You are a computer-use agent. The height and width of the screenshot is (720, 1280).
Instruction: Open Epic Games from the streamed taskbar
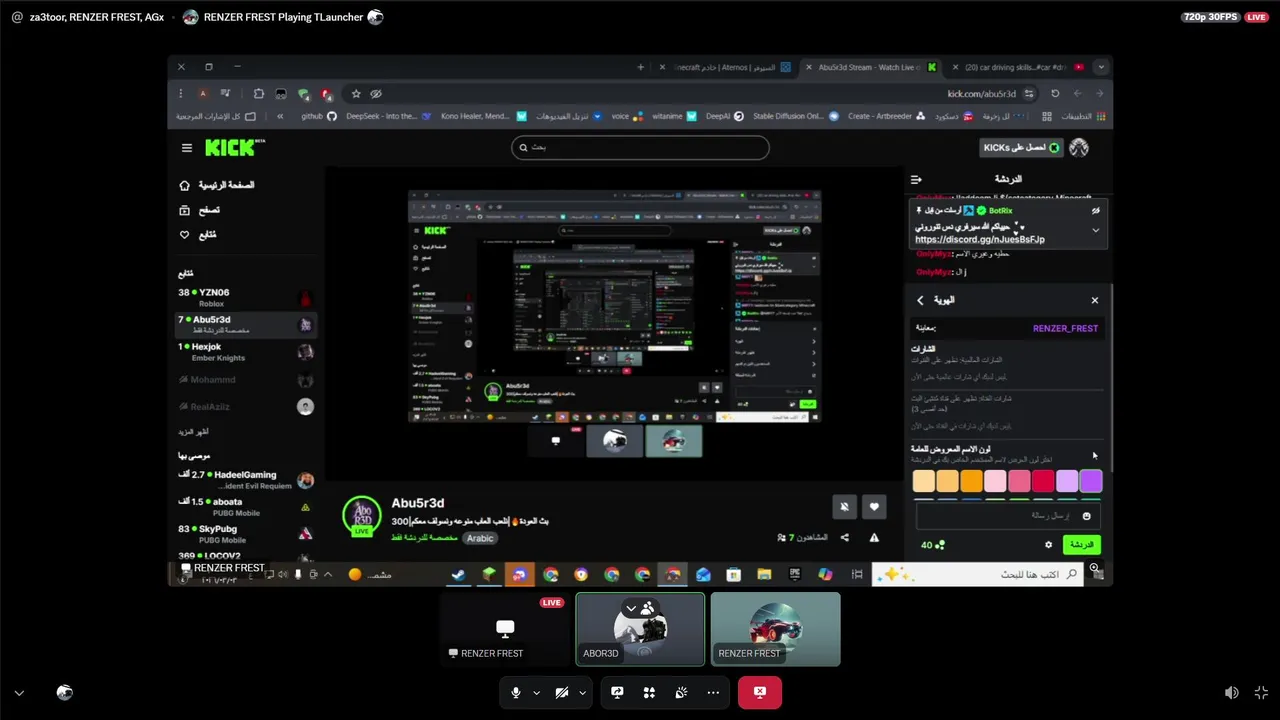click(x=795, y=574)
